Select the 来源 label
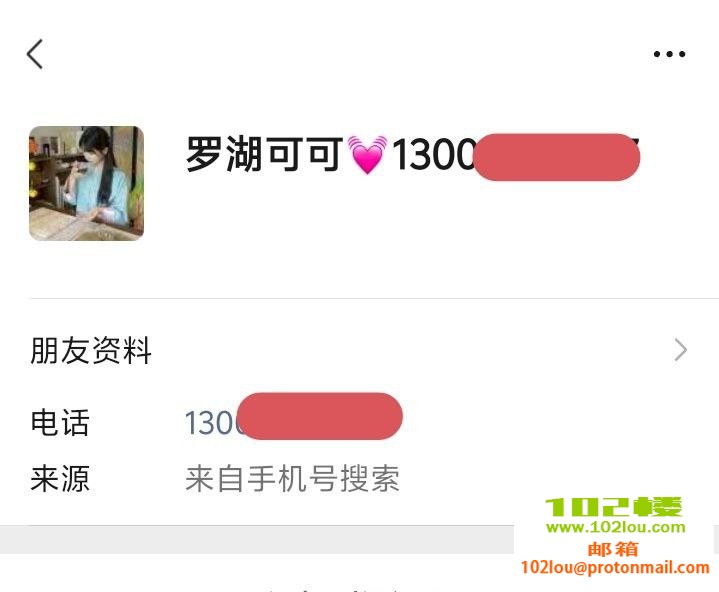The image size is (719, 592). pyautogui.click(x=60, y=478)
